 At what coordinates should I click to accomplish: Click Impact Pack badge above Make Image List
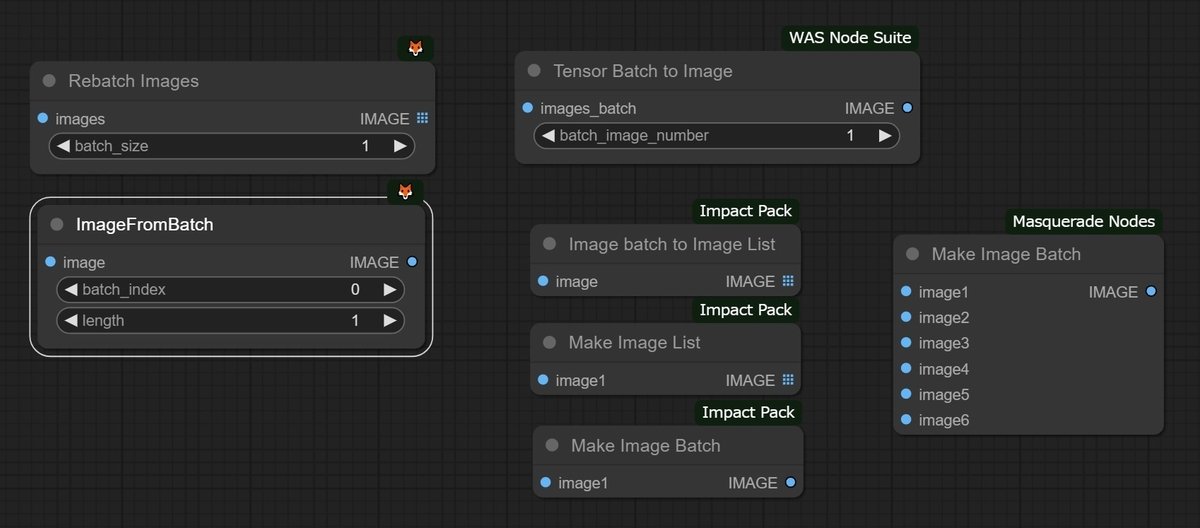pos(746,310)
